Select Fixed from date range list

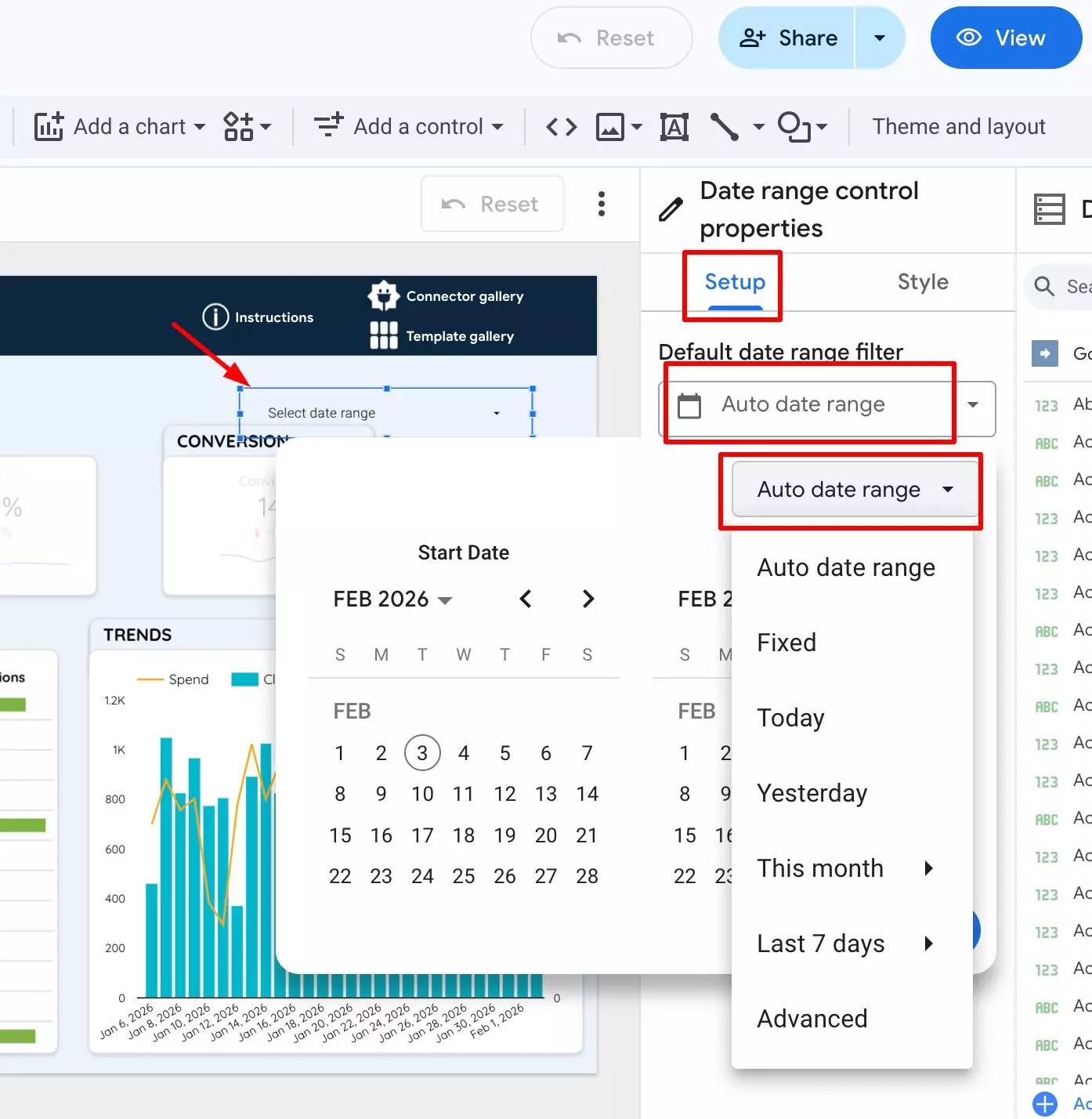pyautogui.click(x=786, y=643)
